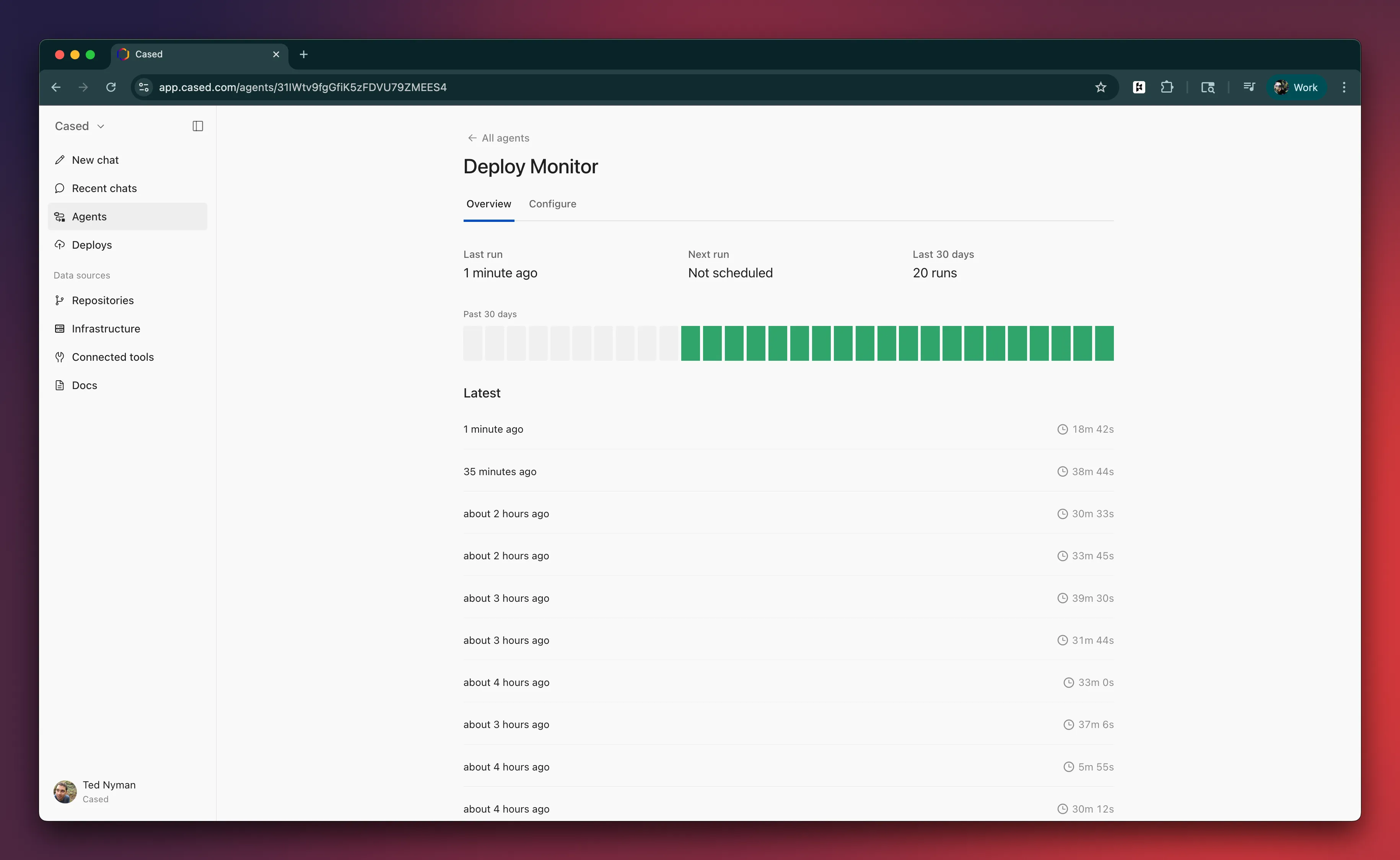Switch to the Configure tab
This screenshot has width=1400, height=860.
(552, 204)
